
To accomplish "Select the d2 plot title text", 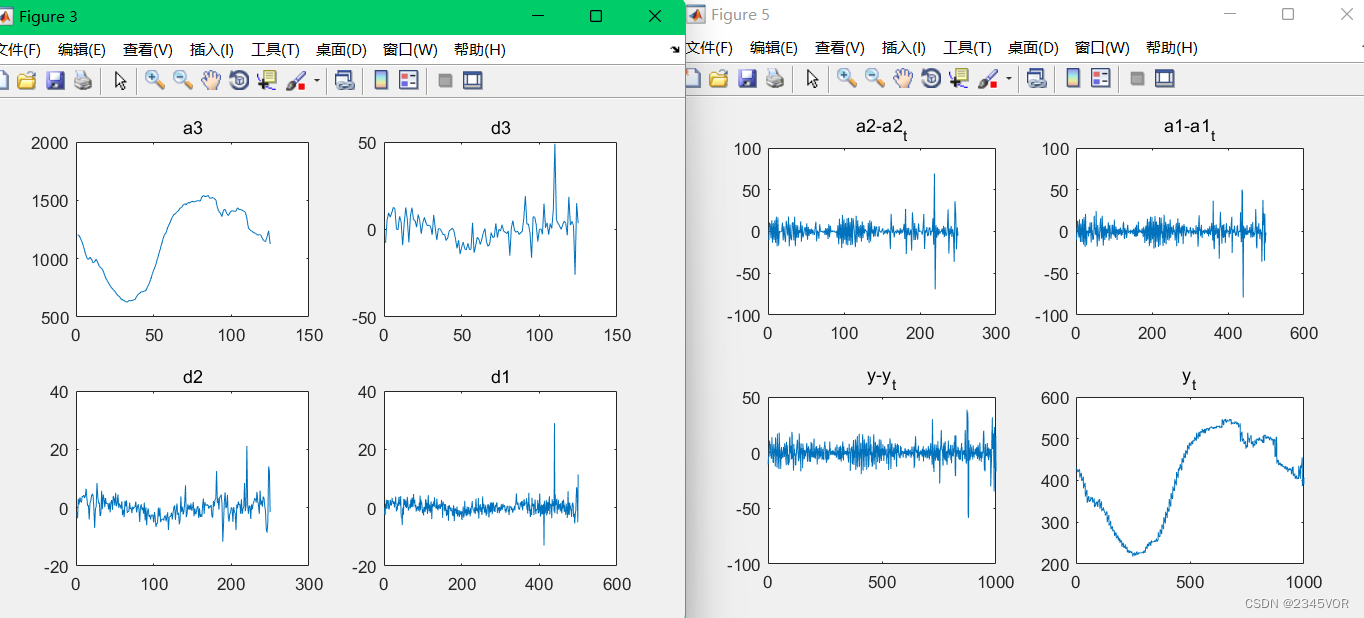I will 192,377.
